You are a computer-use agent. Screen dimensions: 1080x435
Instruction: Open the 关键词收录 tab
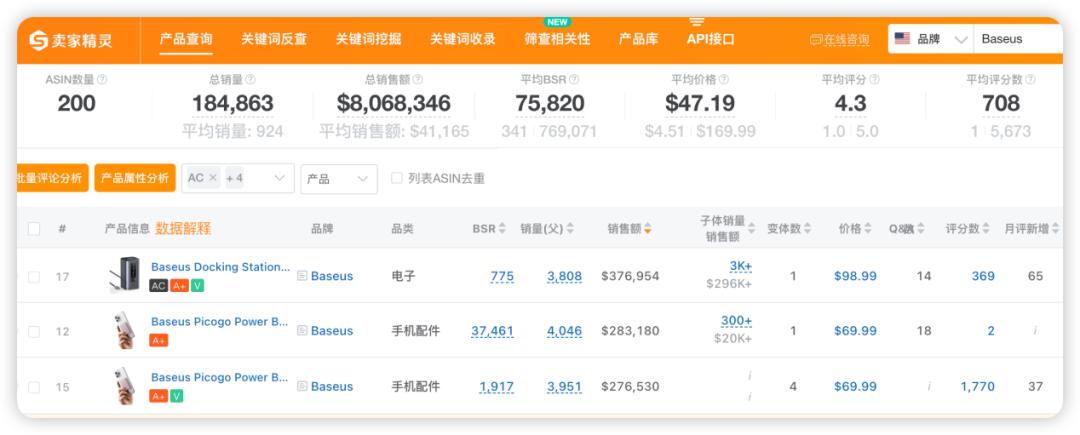tap(463, 39)
